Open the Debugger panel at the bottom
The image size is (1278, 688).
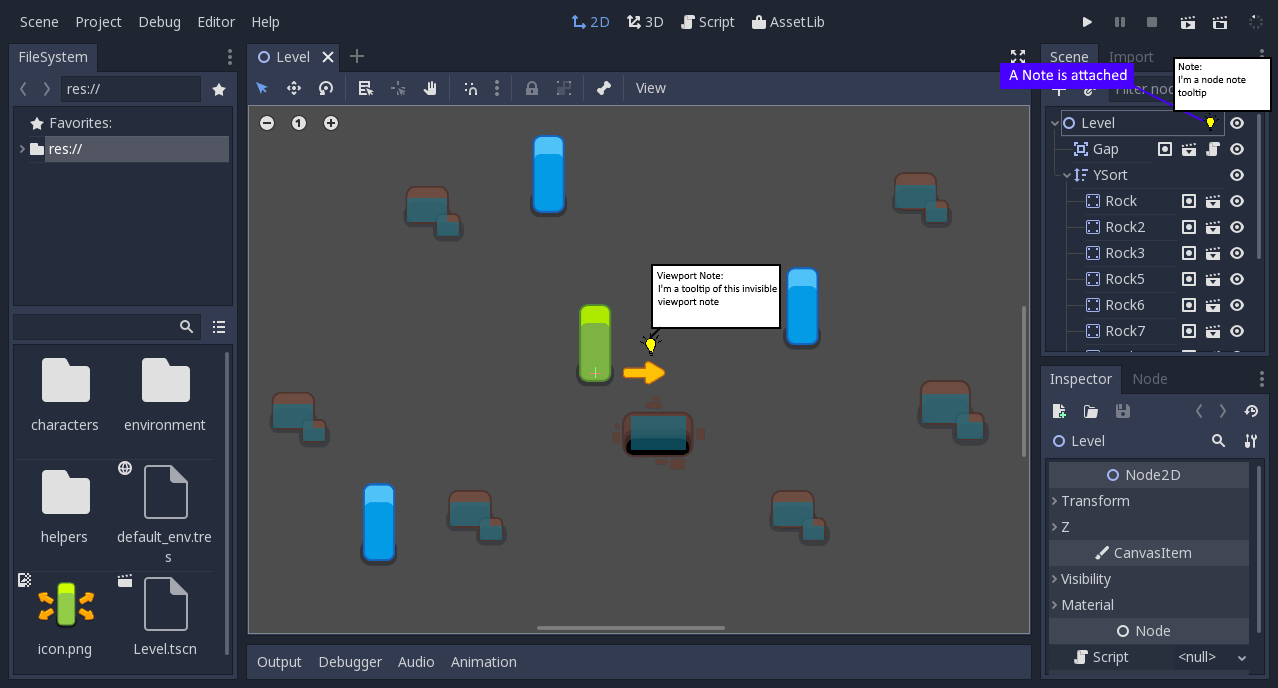[351, 661]
